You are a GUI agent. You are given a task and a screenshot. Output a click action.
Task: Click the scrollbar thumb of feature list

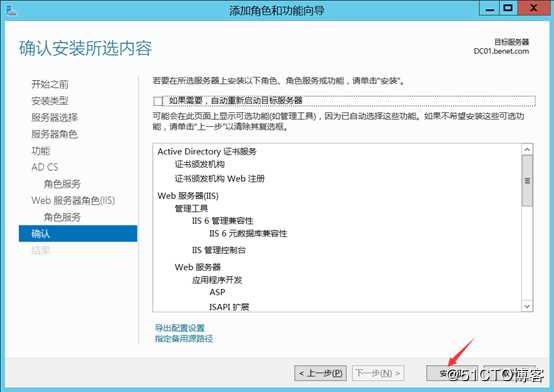point(527,181)
